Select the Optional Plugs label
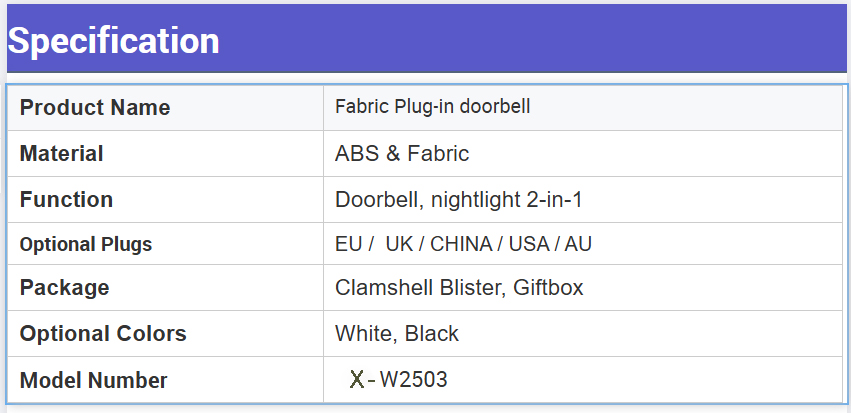Screen dimensions: 851x413 86,244
